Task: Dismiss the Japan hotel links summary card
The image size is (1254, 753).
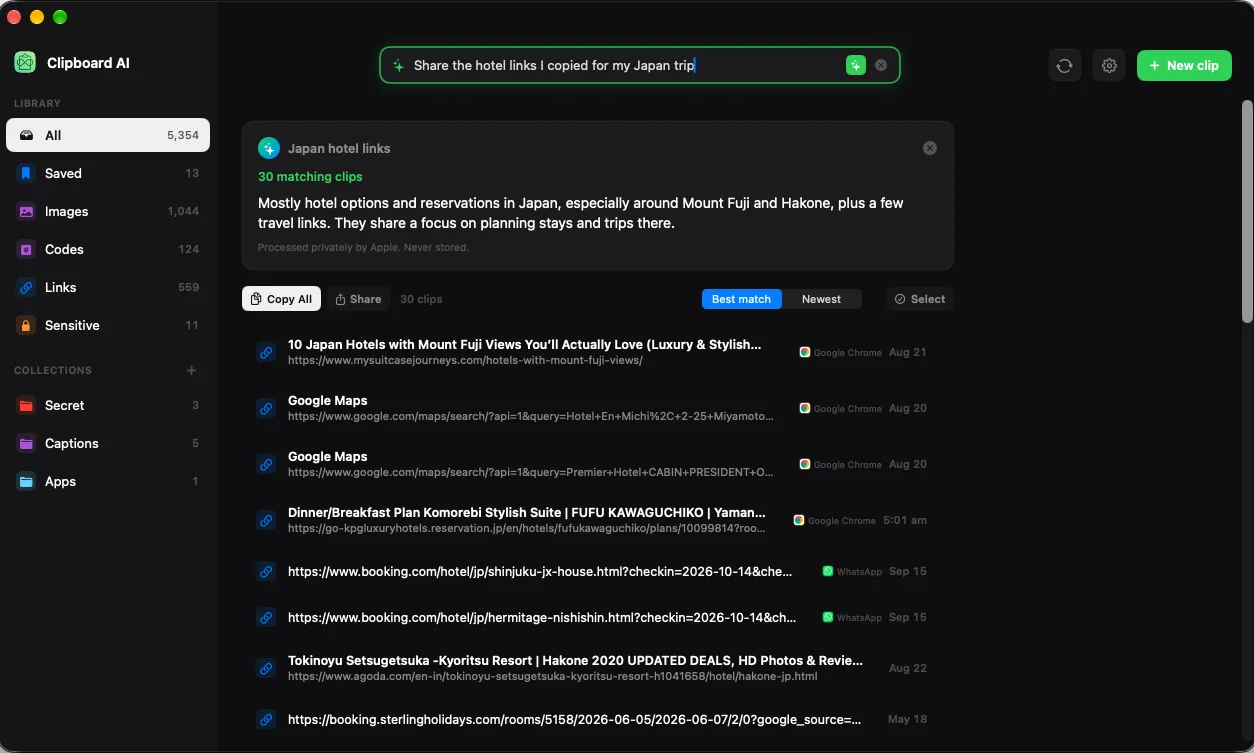Action: [930, 148]
